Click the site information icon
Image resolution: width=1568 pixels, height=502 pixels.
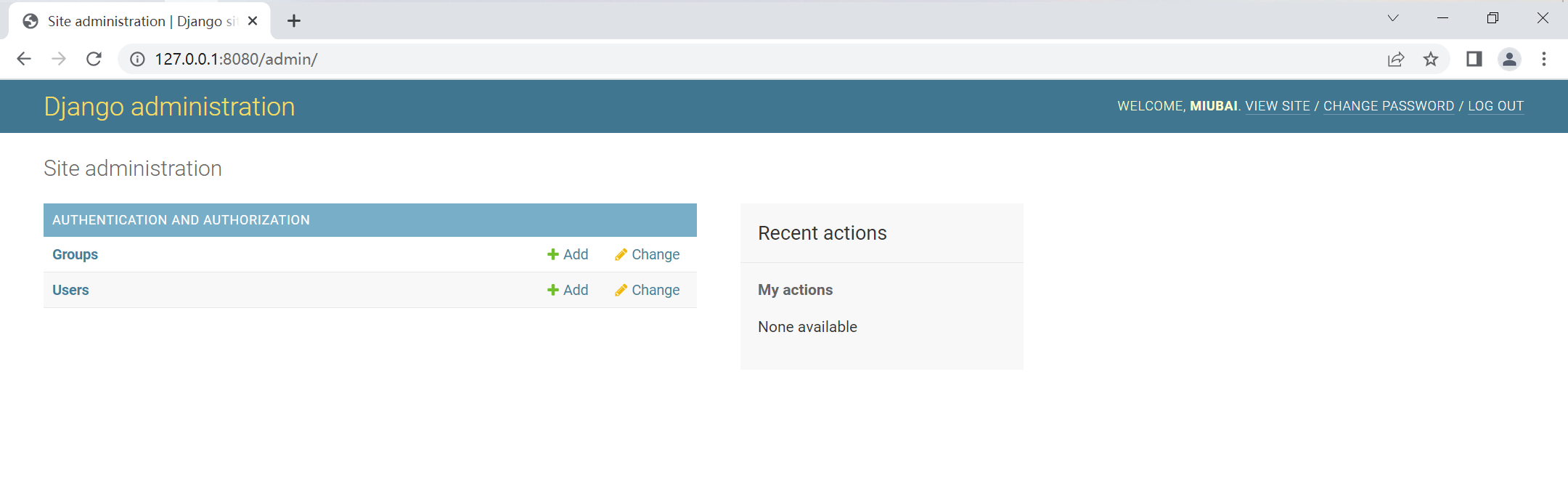coord(137,59)
